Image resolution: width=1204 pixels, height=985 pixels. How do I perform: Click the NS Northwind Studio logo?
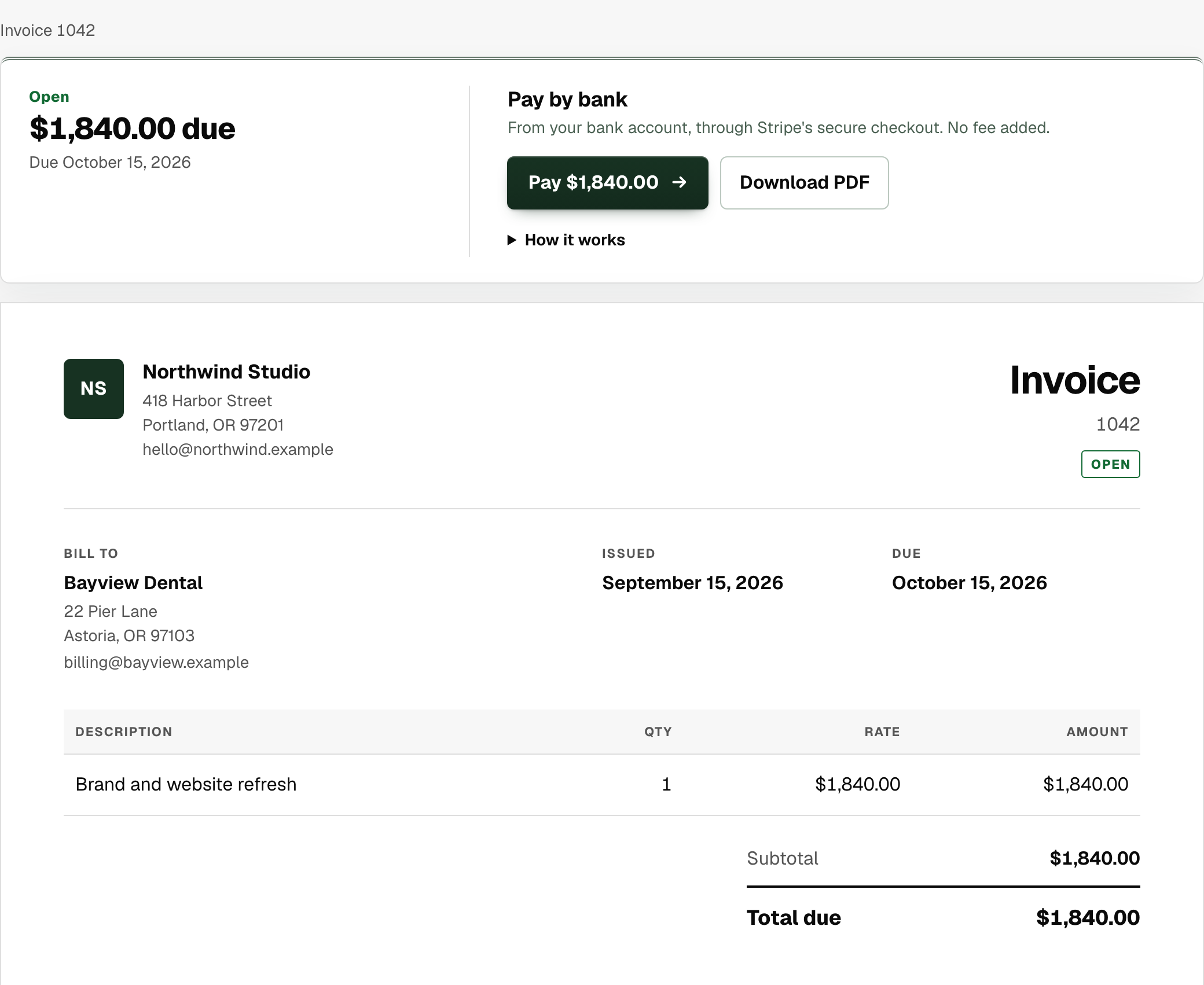pyautogui.click(x=94, y=389)
